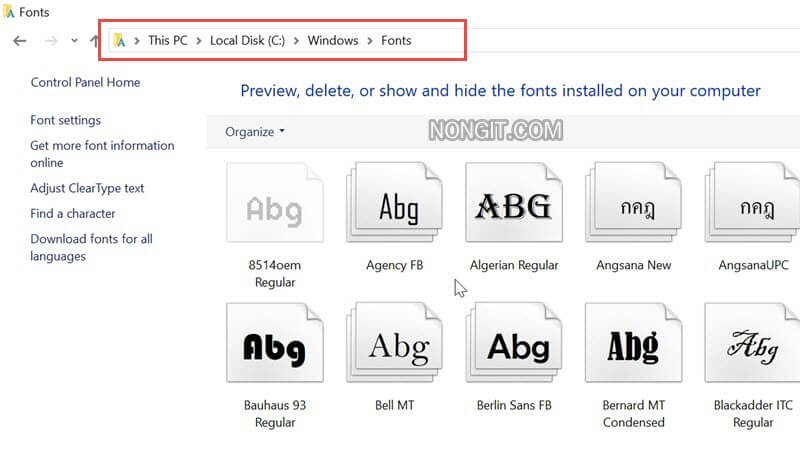Click the "AngsanaUPC" label

pyautogui.click(x=754, y=265)
